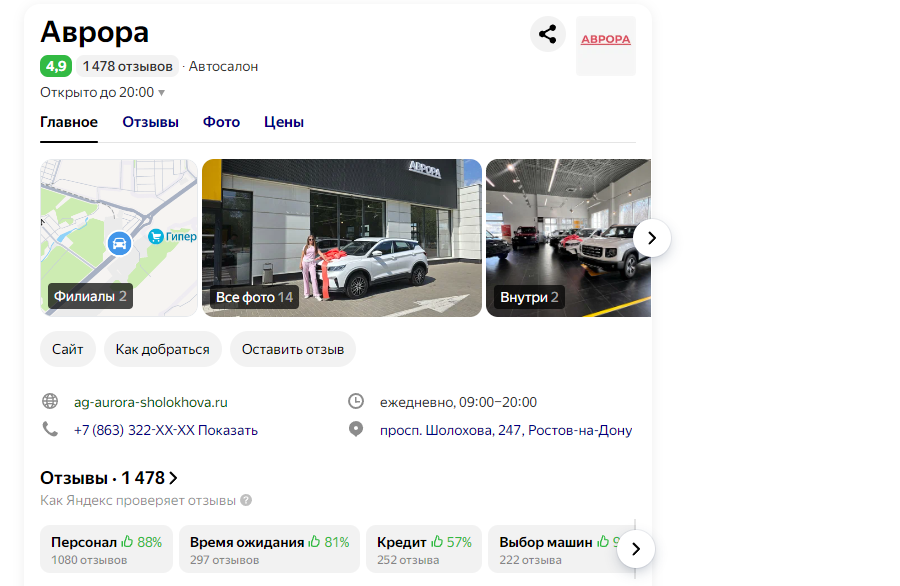Click the Как Яндекс проверяет отзывы link
Screen dimensions: 900x586
[138, 500]
